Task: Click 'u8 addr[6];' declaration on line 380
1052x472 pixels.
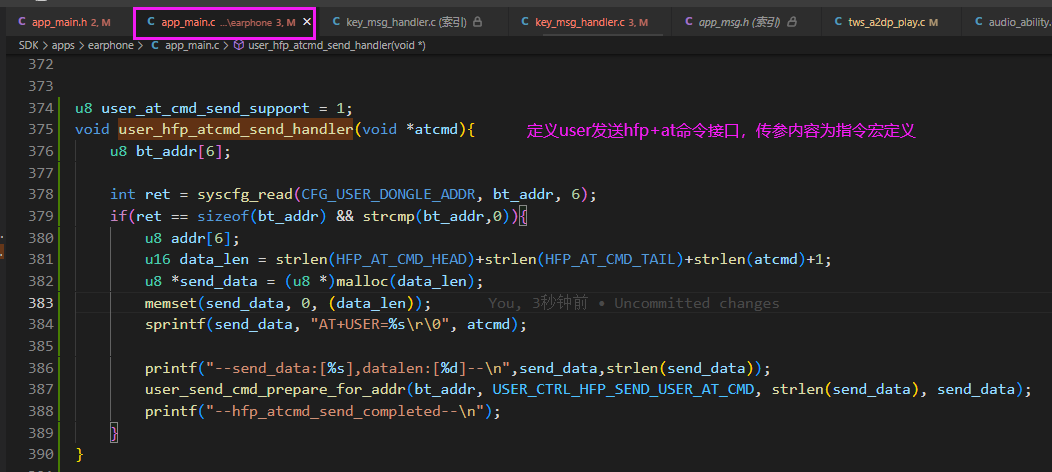Action: pyautogui.click(x=192, y=238)
